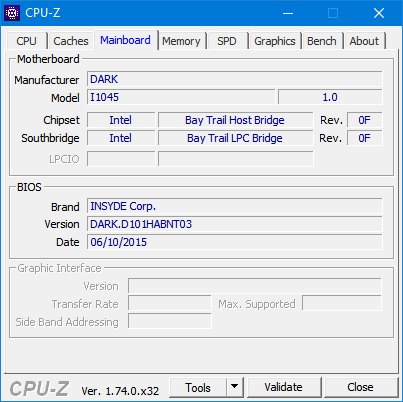Close the CPU-Z window with X
Screen dimensions: 403x402
tap(379, 13)
